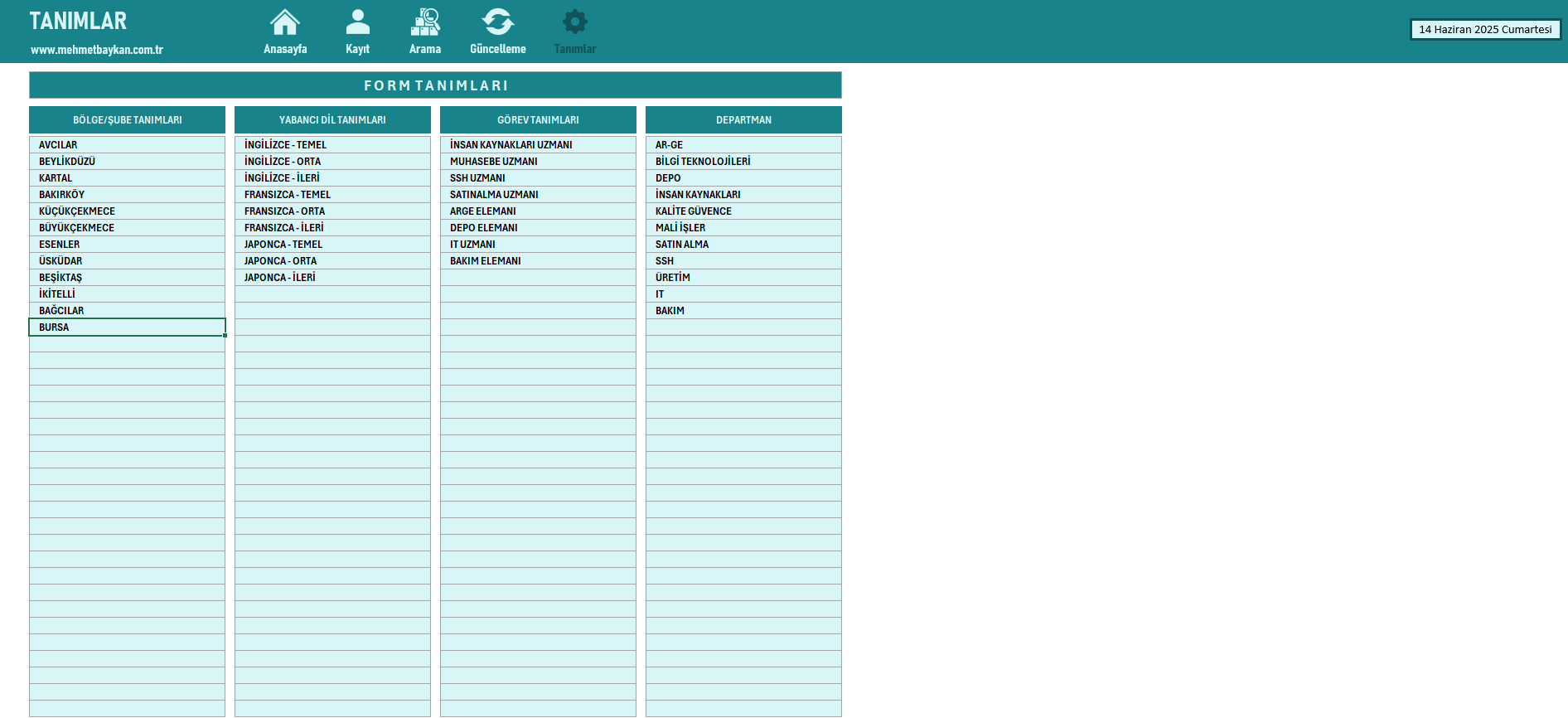Click the GÖREV TANIMLARI header

[x=538, y=120]
